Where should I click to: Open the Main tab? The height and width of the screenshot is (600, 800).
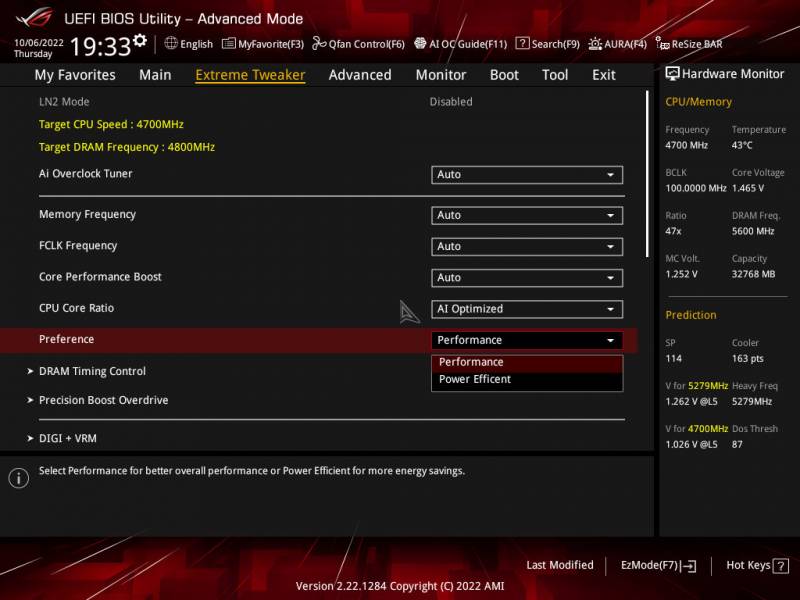155,75
